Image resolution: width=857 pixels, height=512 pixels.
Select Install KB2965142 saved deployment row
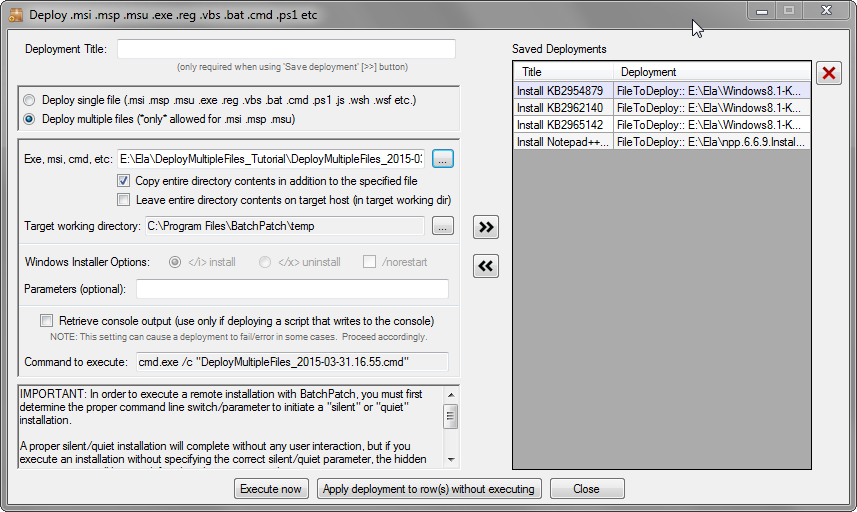(662, 125)
